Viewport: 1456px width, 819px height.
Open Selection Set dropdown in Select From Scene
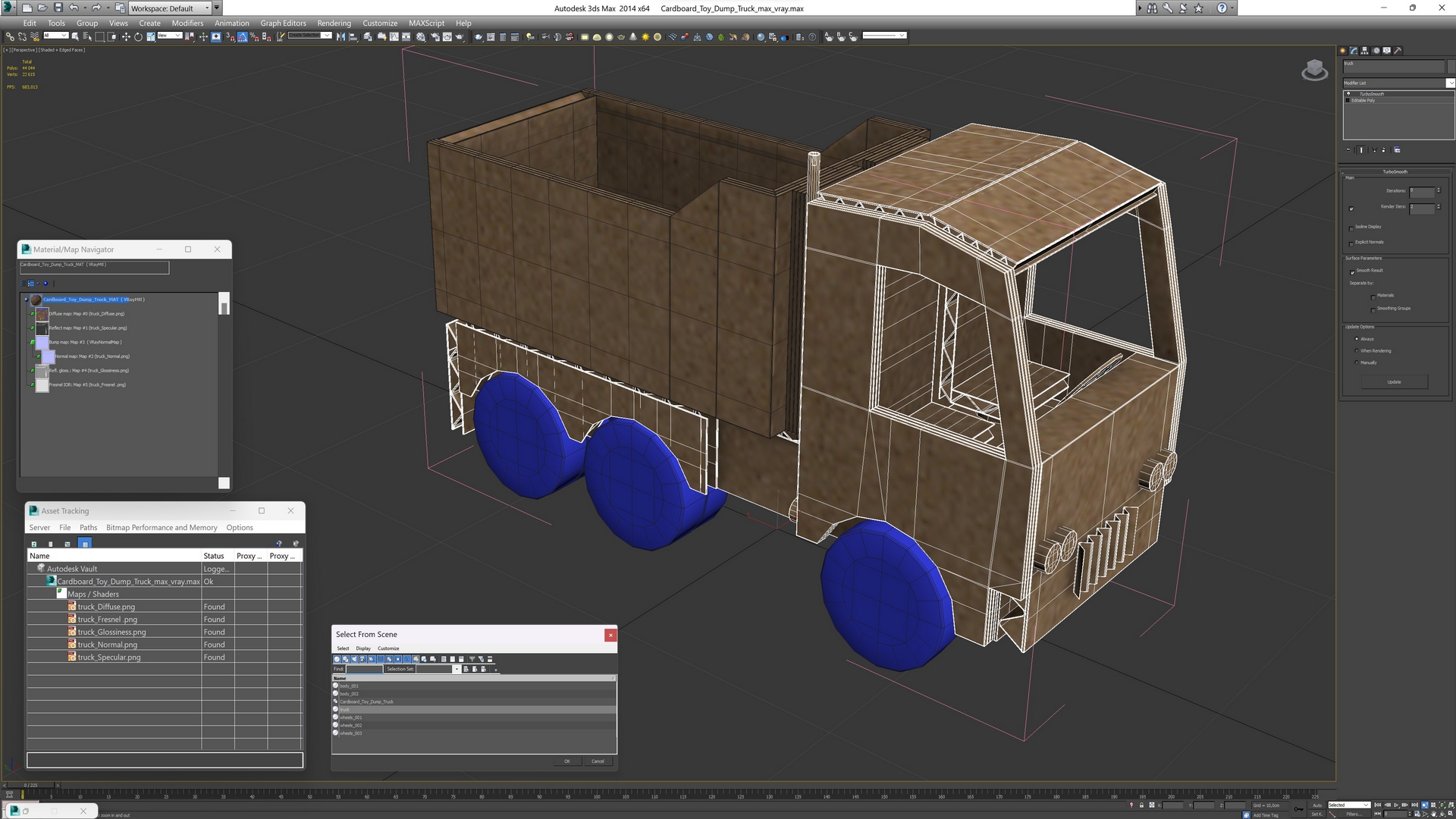click(x=457, y=670)
